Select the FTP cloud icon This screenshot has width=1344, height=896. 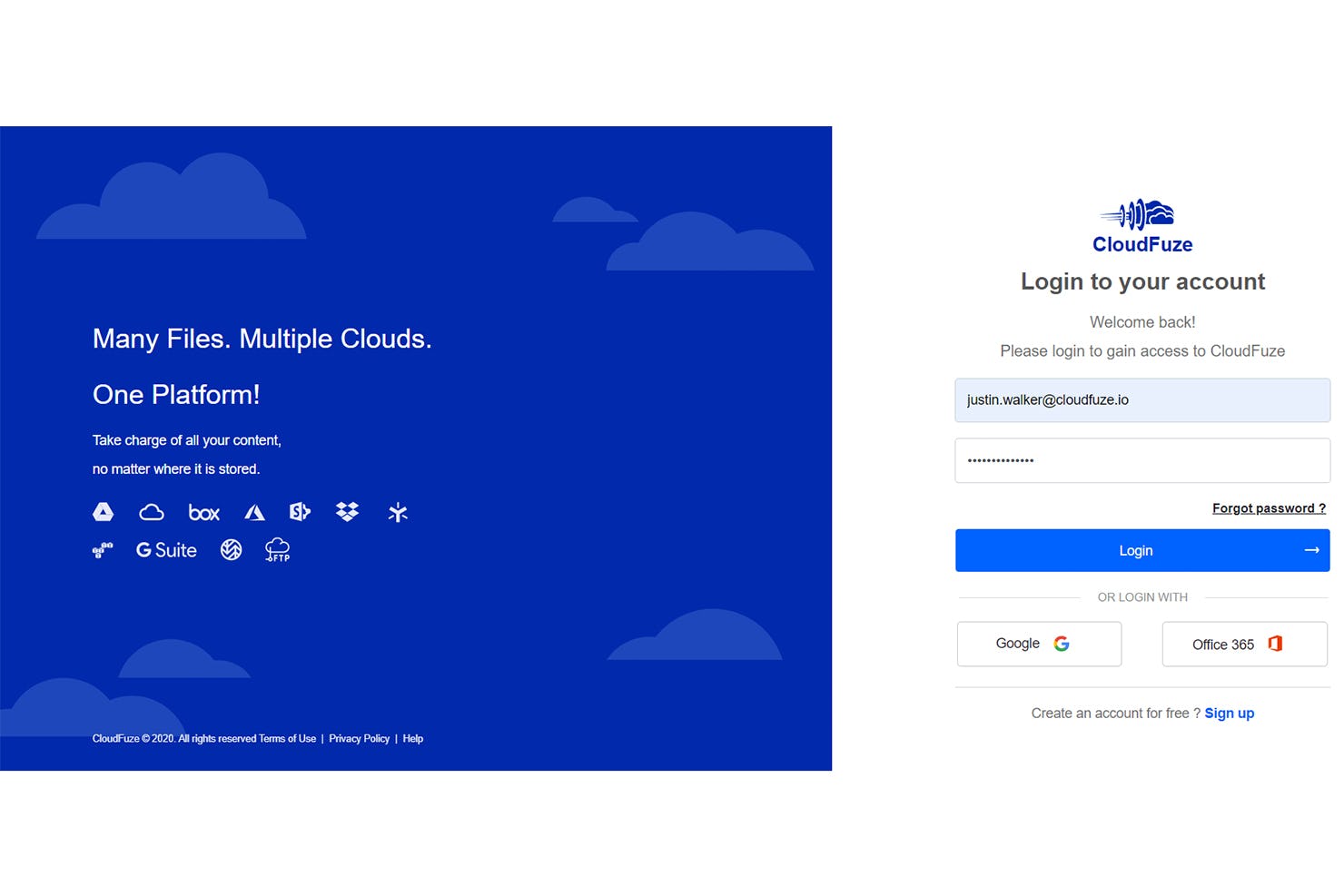277,548
